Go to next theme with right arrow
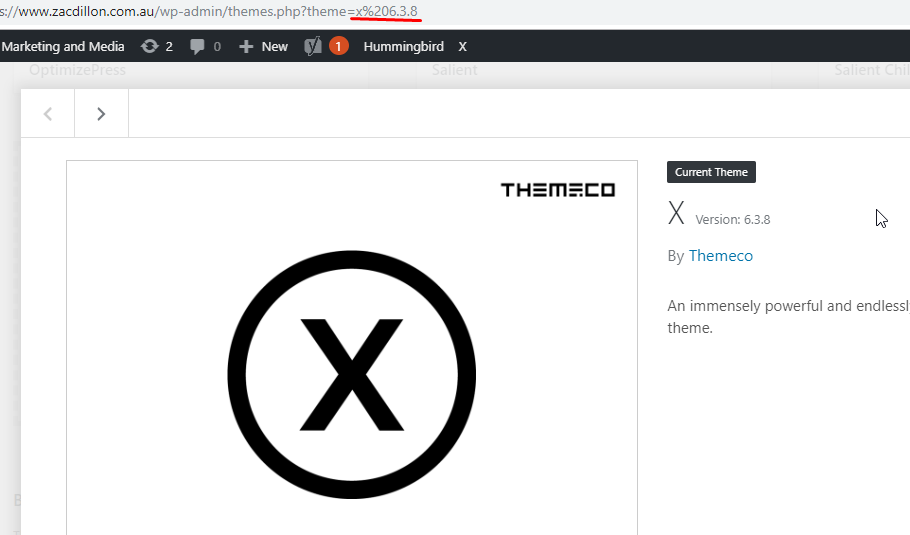Screen dimensions: 910x535 101,114
